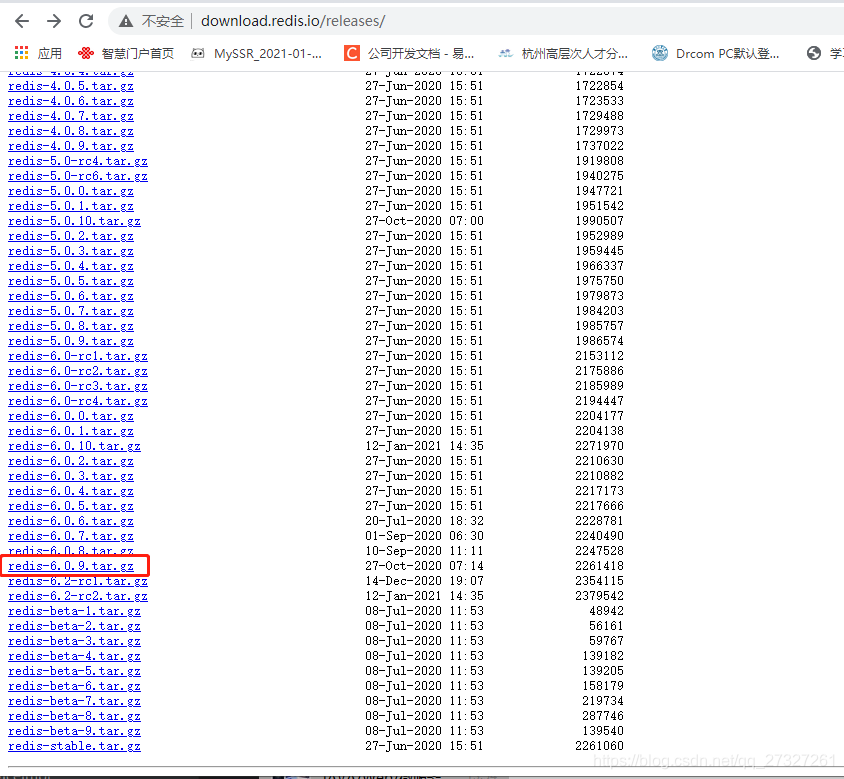Download redis-5.0.7.tar.gz
844x779 pixels.
click(71, 311)
